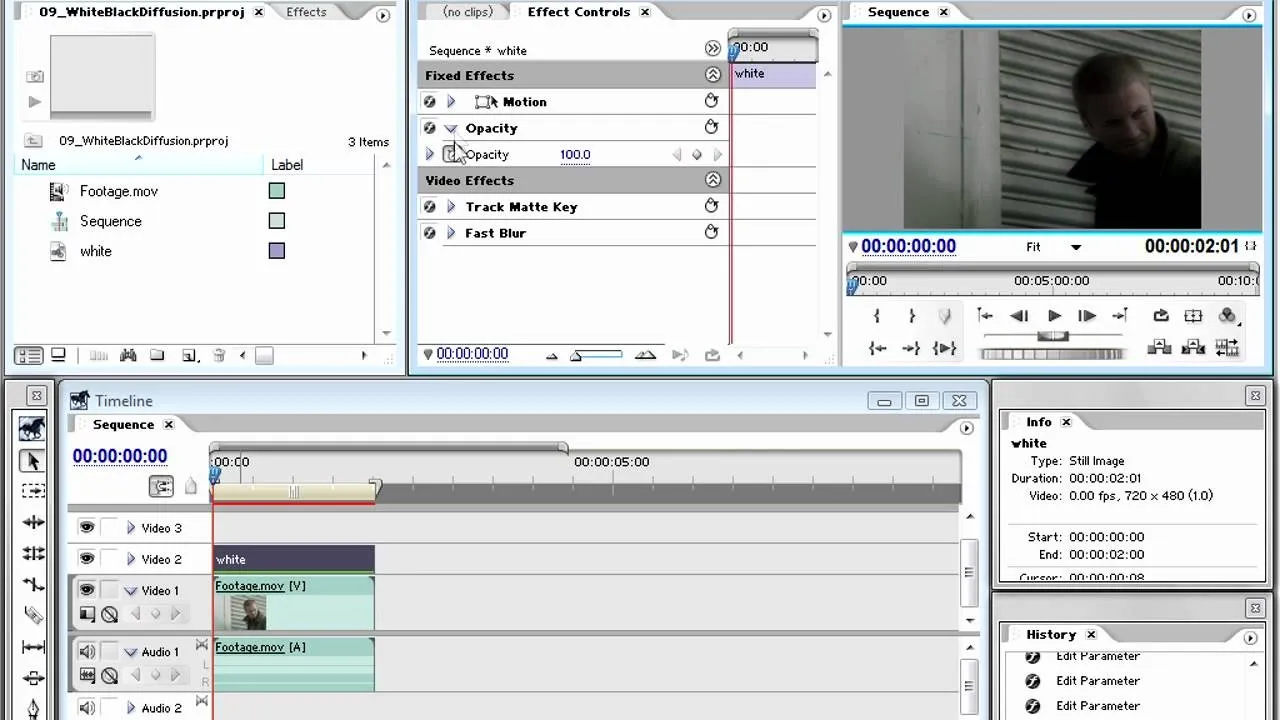Open the Output color mode button
This screenshot has height=720, width=1280.
coord(1228,316)
